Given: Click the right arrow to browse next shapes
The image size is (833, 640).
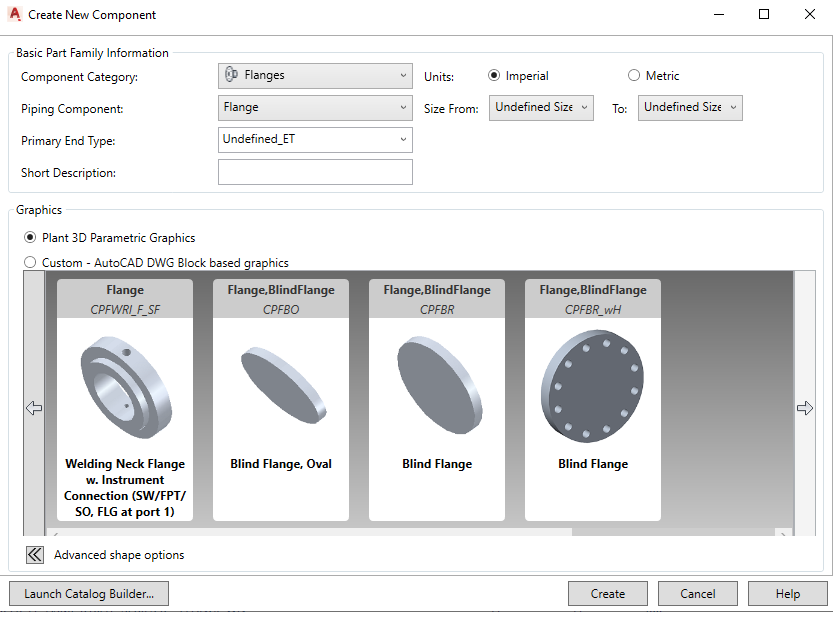Looking at the screenshot, I should [x=805, y=408].
